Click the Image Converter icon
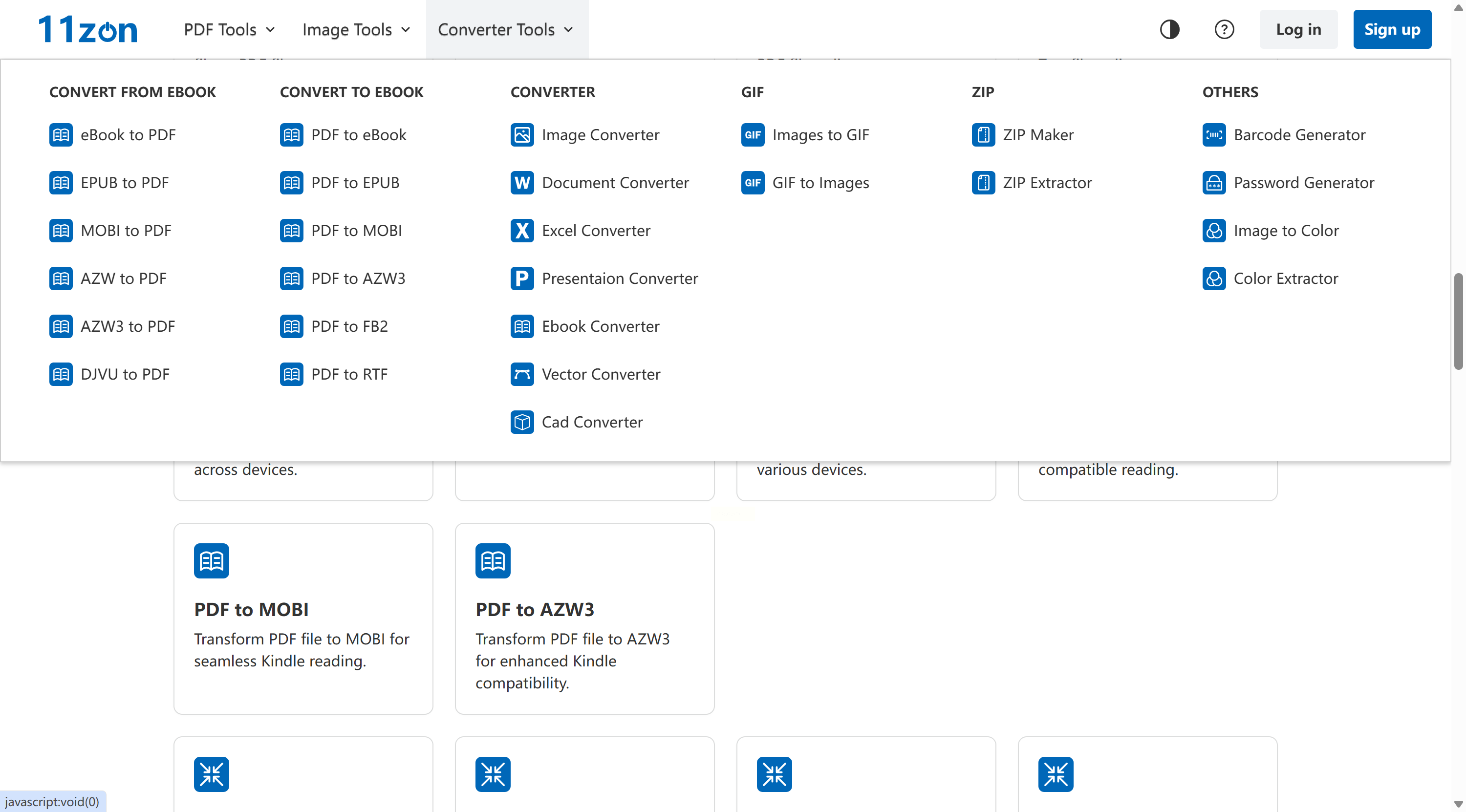1466x812 pixels. click(522, 135)
